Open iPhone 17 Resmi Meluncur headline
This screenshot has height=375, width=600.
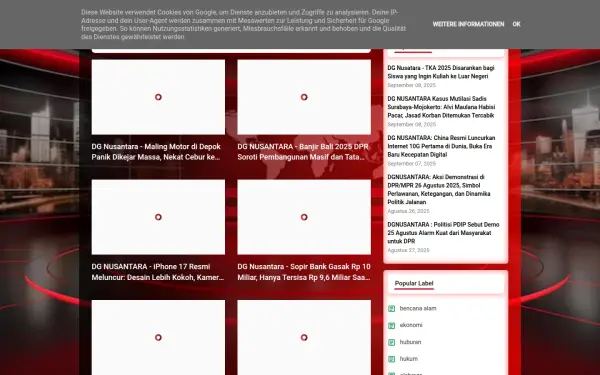pyautogui.click(x=158, y=272)
